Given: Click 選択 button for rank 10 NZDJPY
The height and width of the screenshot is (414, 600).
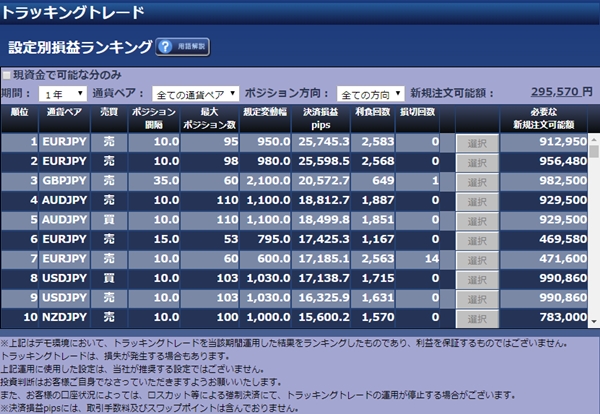Looking at the screenshot, I should click(x=477, y=319).
